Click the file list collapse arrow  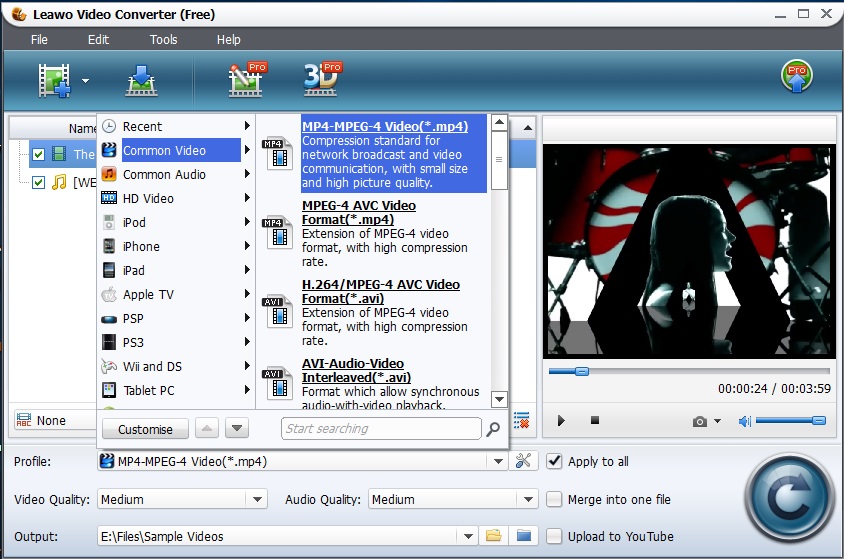click(x=528, y=128)
